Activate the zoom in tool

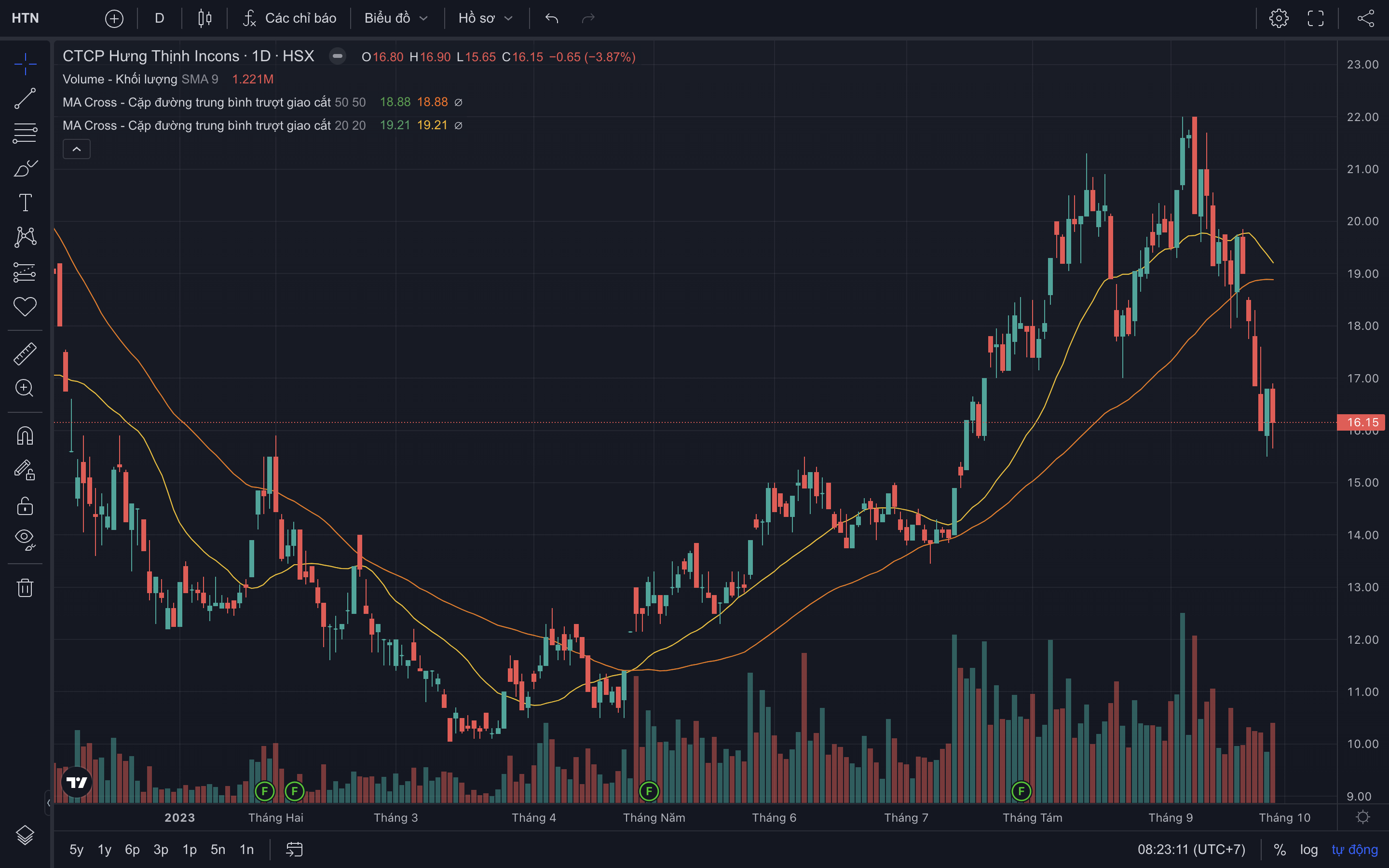point(25,389)
